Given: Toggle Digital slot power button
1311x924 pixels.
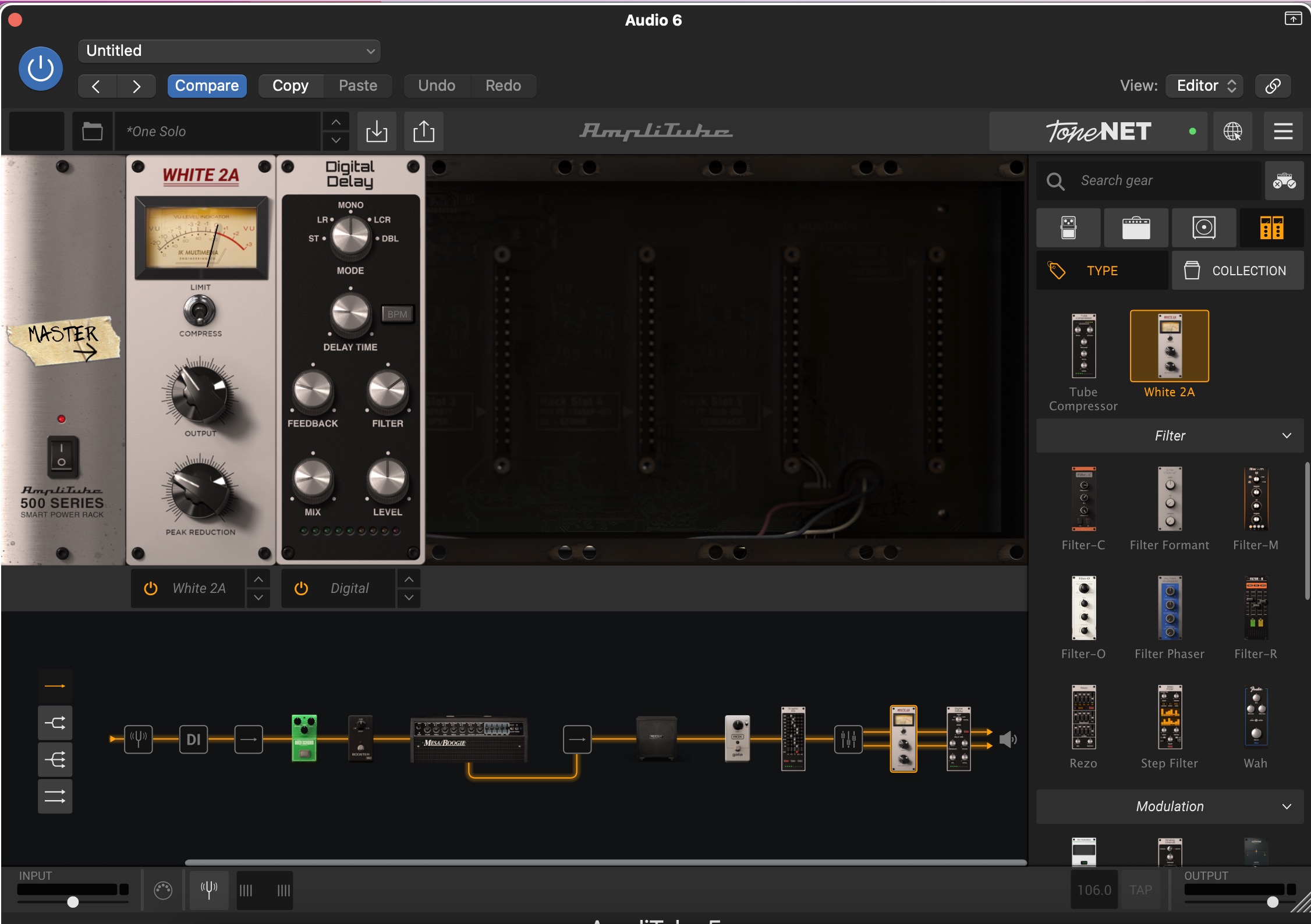Looking at the screenshot, I should (x=301, y=588).
